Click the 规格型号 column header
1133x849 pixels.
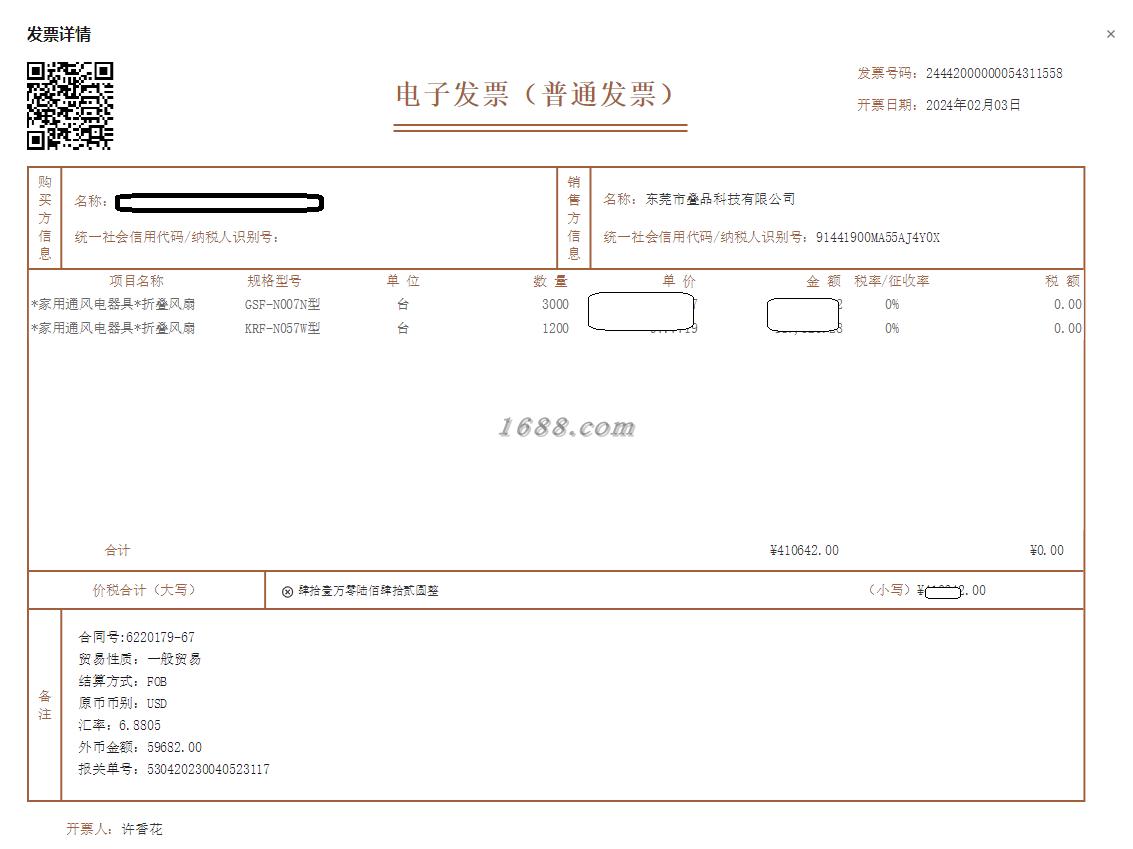274,280
